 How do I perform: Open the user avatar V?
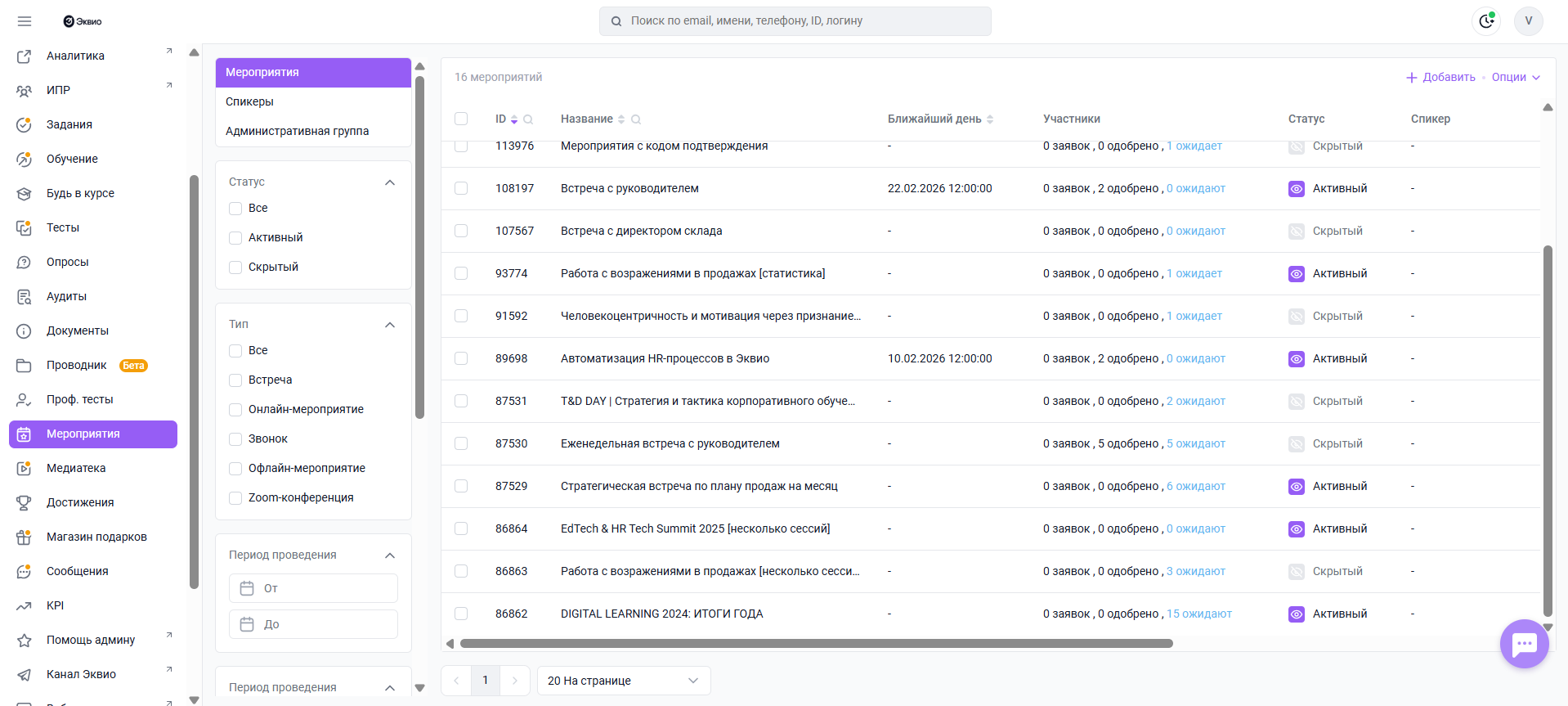click(x=1528, y=21)
